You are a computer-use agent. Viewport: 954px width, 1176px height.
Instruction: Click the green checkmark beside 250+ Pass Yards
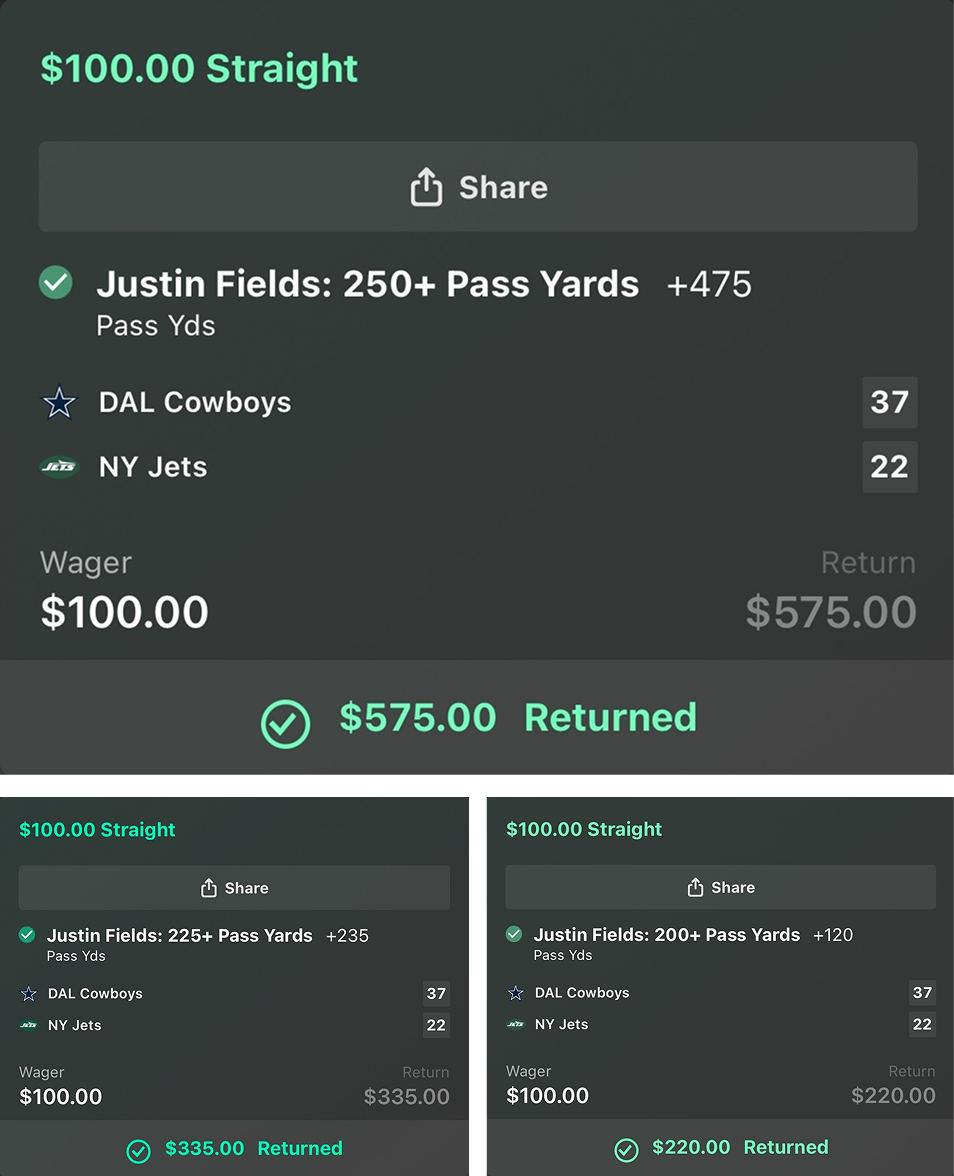click(x=56, y=283)
